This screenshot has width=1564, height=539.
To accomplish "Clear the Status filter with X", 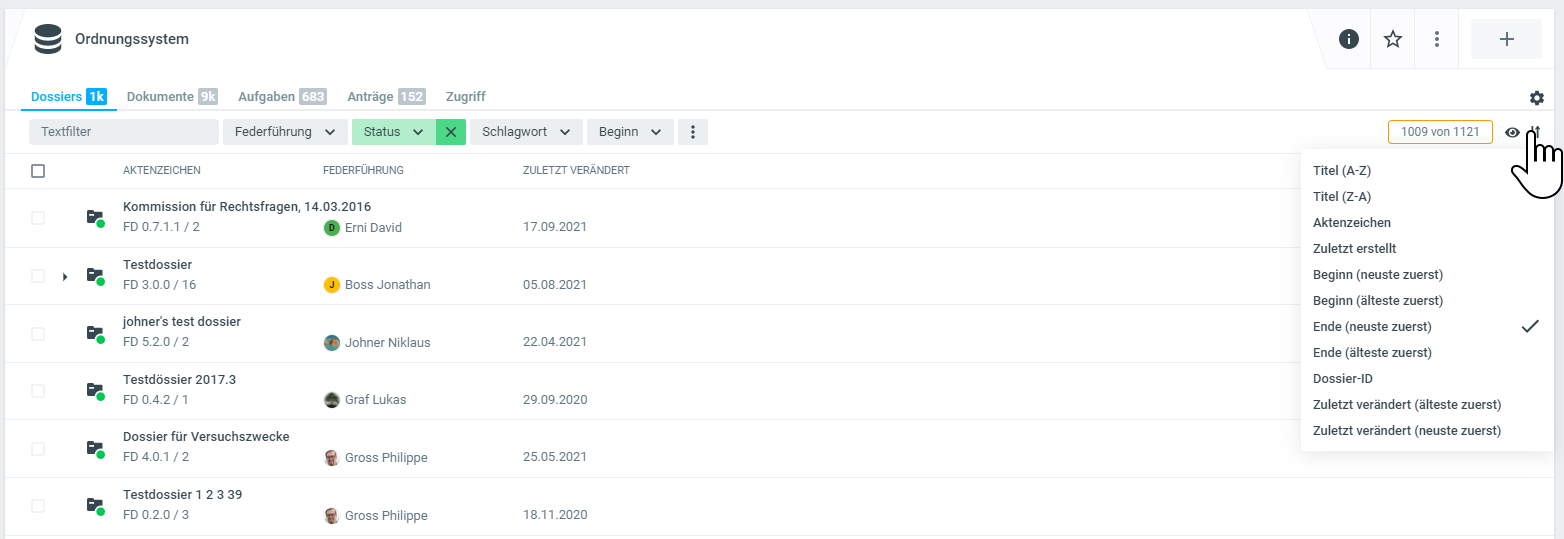I will pos(451,132).
